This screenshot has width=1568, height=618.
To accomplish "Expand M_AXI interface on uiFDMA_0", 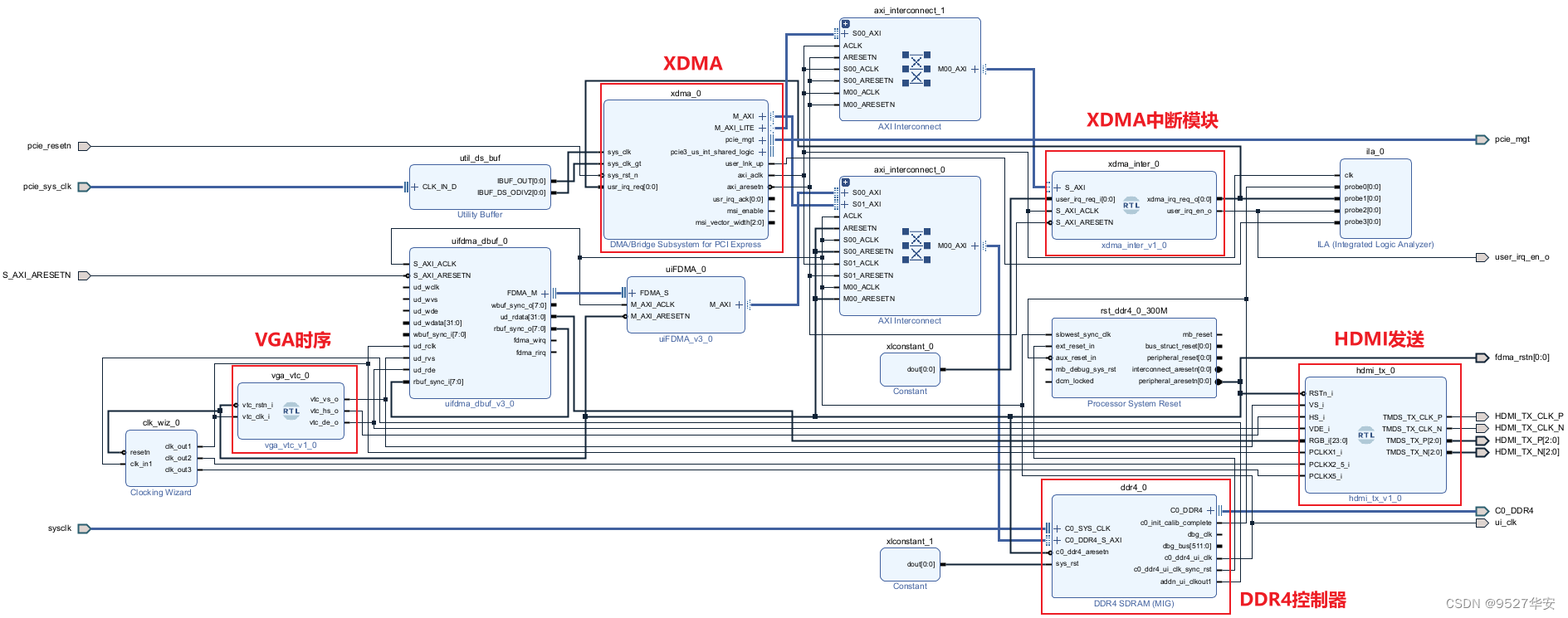I will 739,304.
